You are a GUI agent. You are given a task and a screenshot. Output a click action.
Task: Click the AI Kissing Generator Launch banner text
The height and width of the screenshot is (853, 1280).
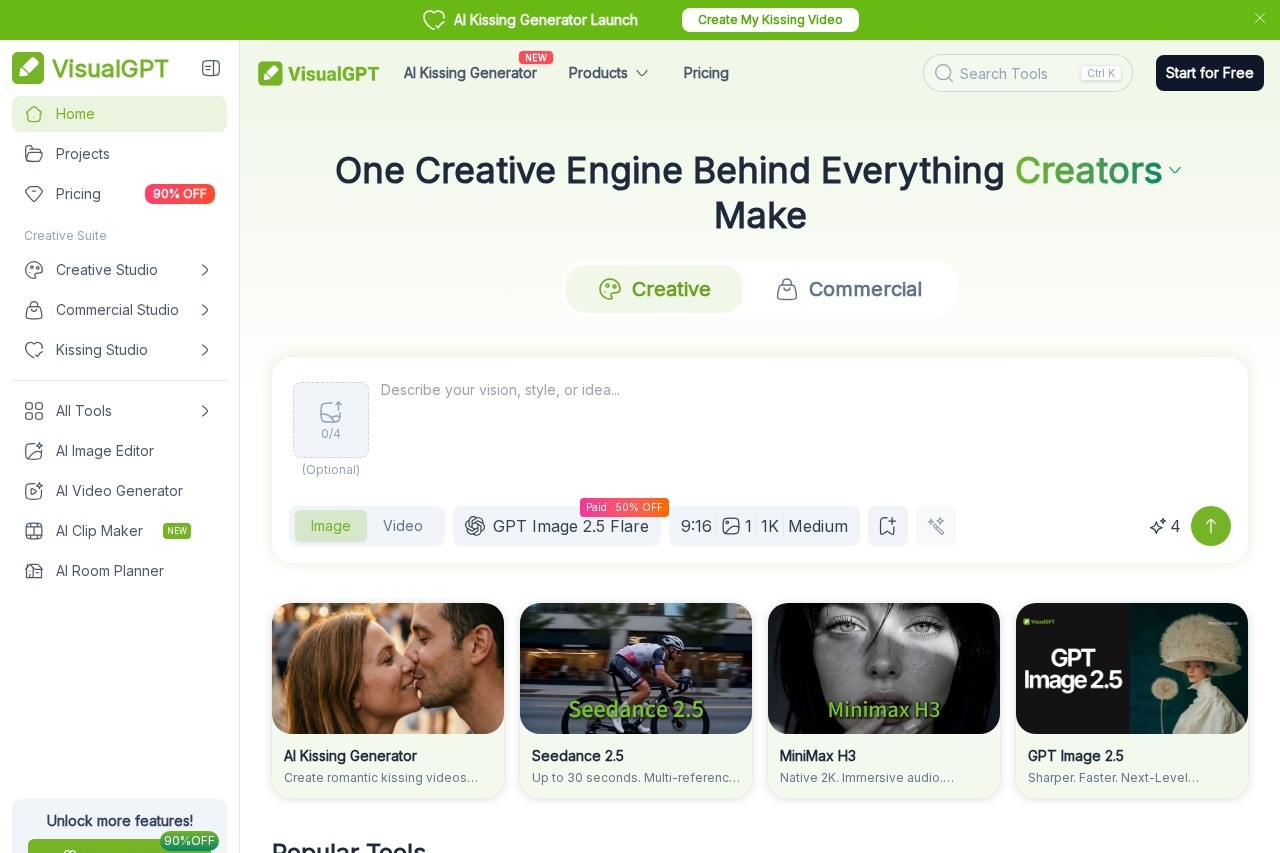[546, 20]
